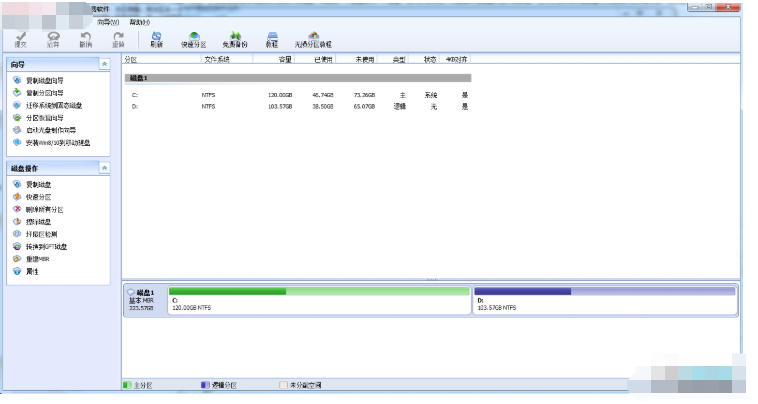Collapse the 磁盘操作 panel with its chevron
Viewport: 758px width, 404px height.
(x=105, y=168)
